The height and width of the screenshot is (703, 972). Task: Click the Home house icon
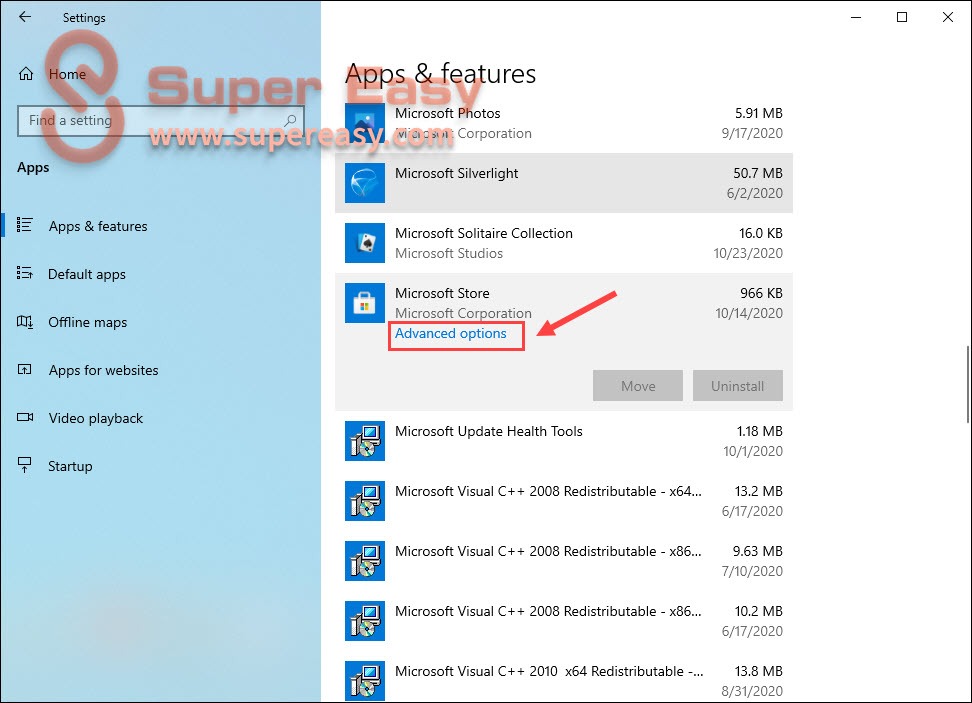click(x=25, y=74)
